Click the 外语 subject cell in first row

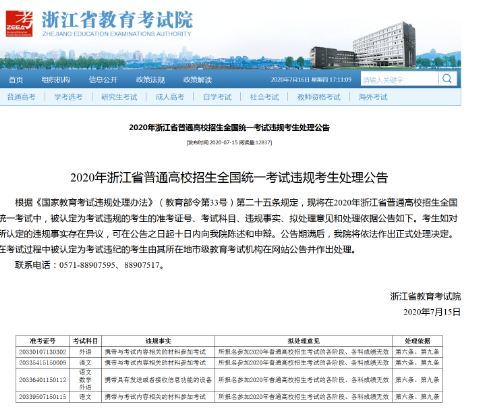(85, 352)
